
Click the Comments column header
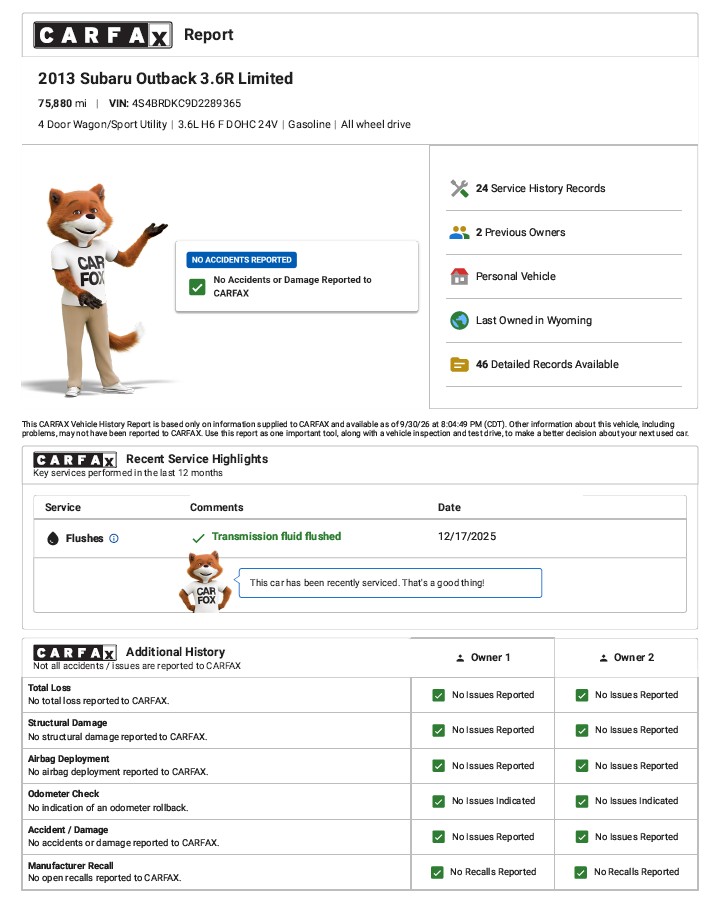[217, 508]
